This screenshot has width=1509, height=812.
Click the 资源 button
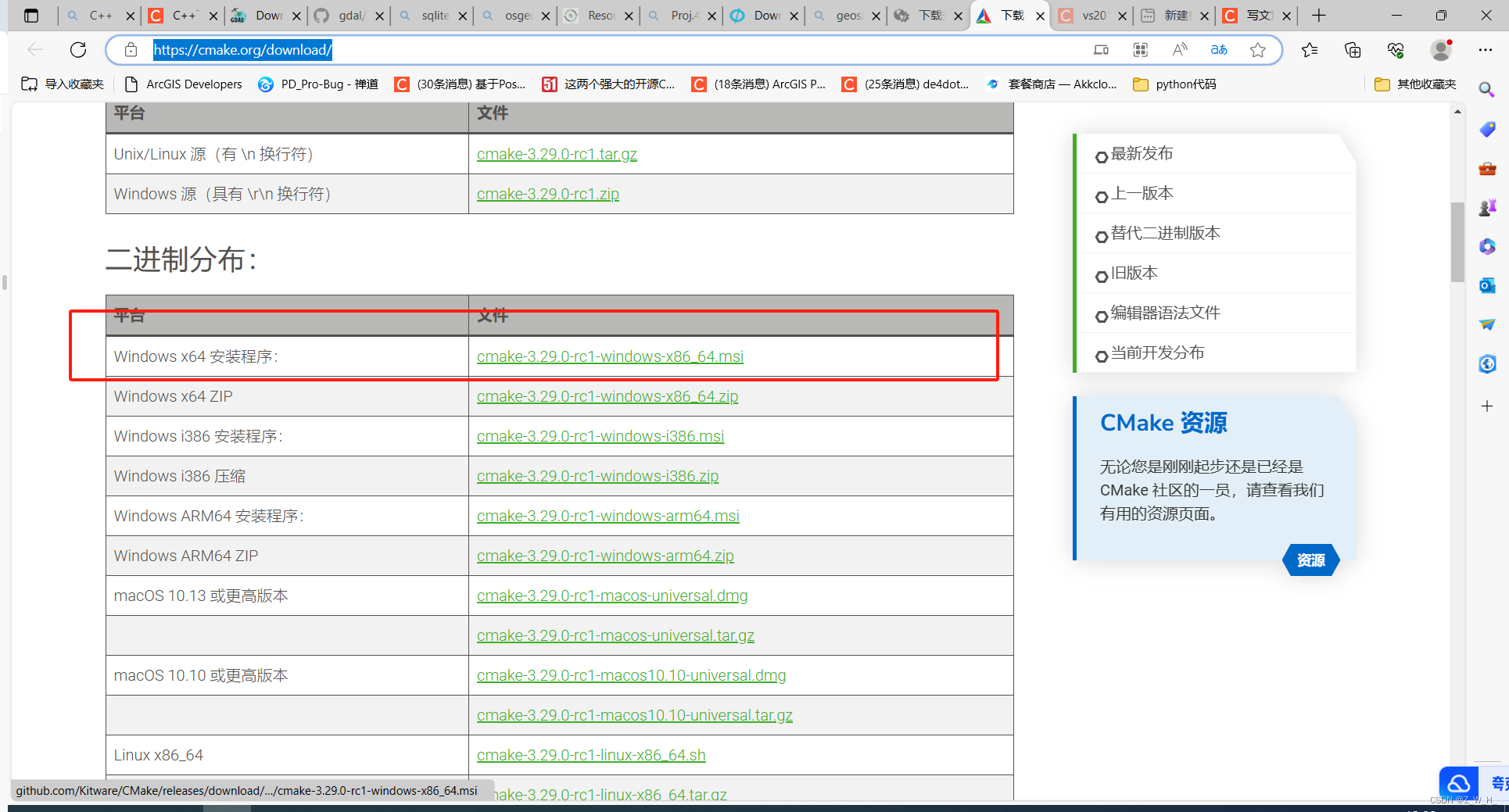[x=1311, y=560]
